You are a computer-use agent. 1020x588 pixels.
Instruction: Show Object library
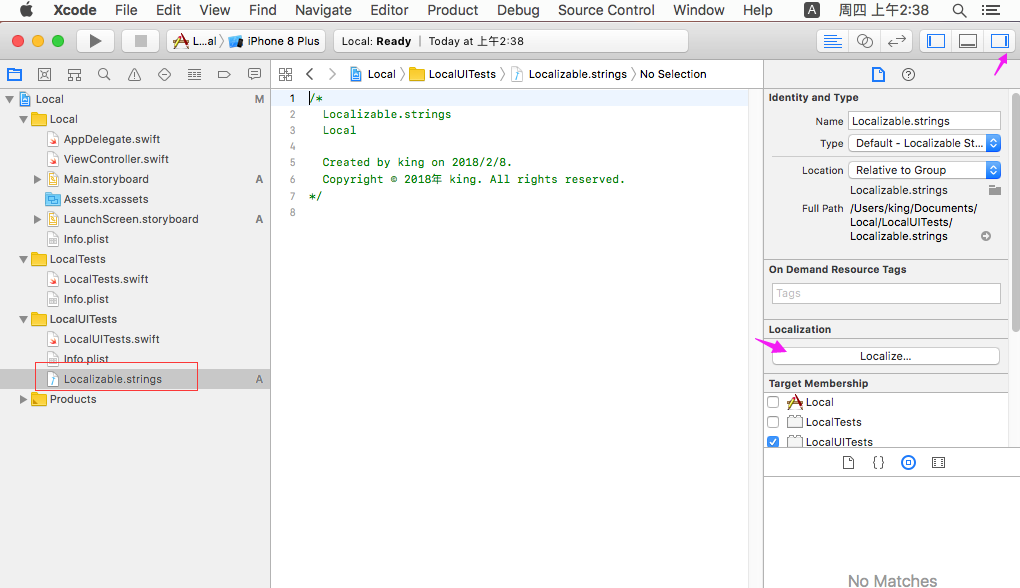pos(908,462)
